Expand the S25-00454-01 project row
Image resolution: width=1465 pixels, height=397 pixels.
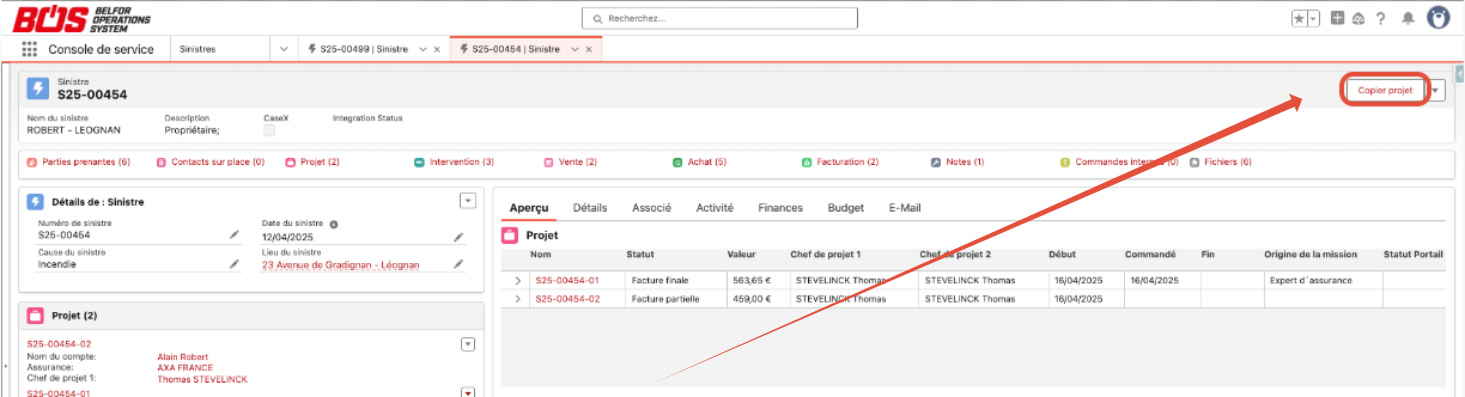click(x=517, y=281)
